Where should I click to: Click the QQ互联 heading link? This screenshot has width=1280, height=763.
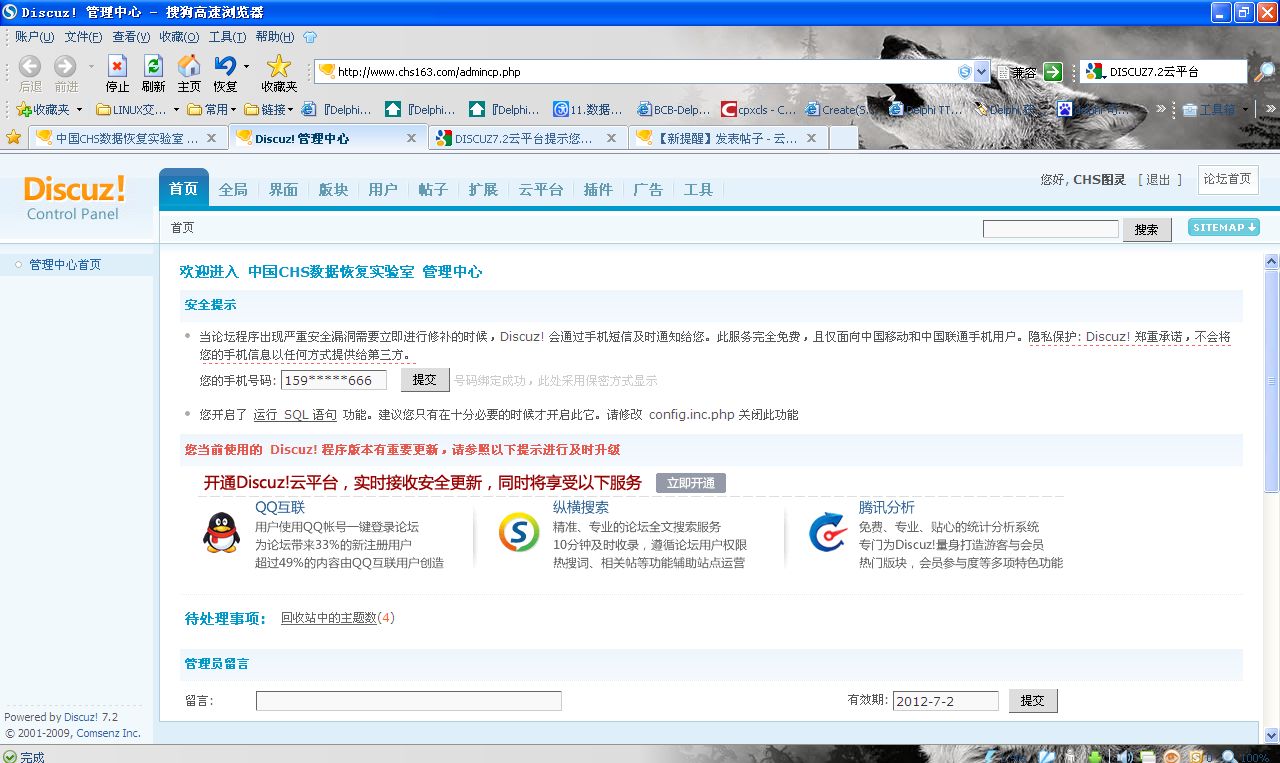click(280, 507)
